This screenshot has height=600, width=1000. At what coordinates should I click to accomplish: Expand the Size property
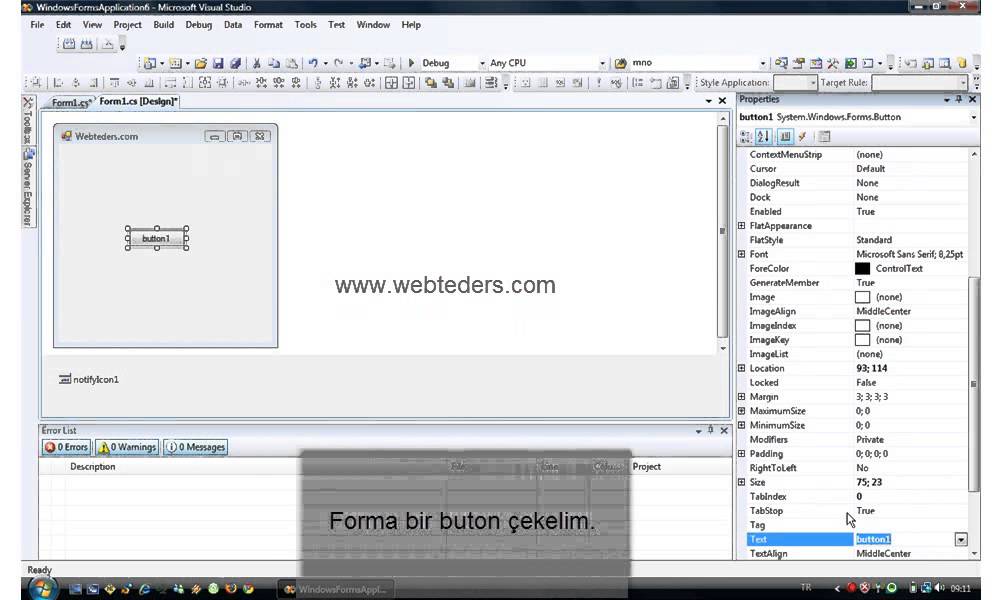point(741,482)
